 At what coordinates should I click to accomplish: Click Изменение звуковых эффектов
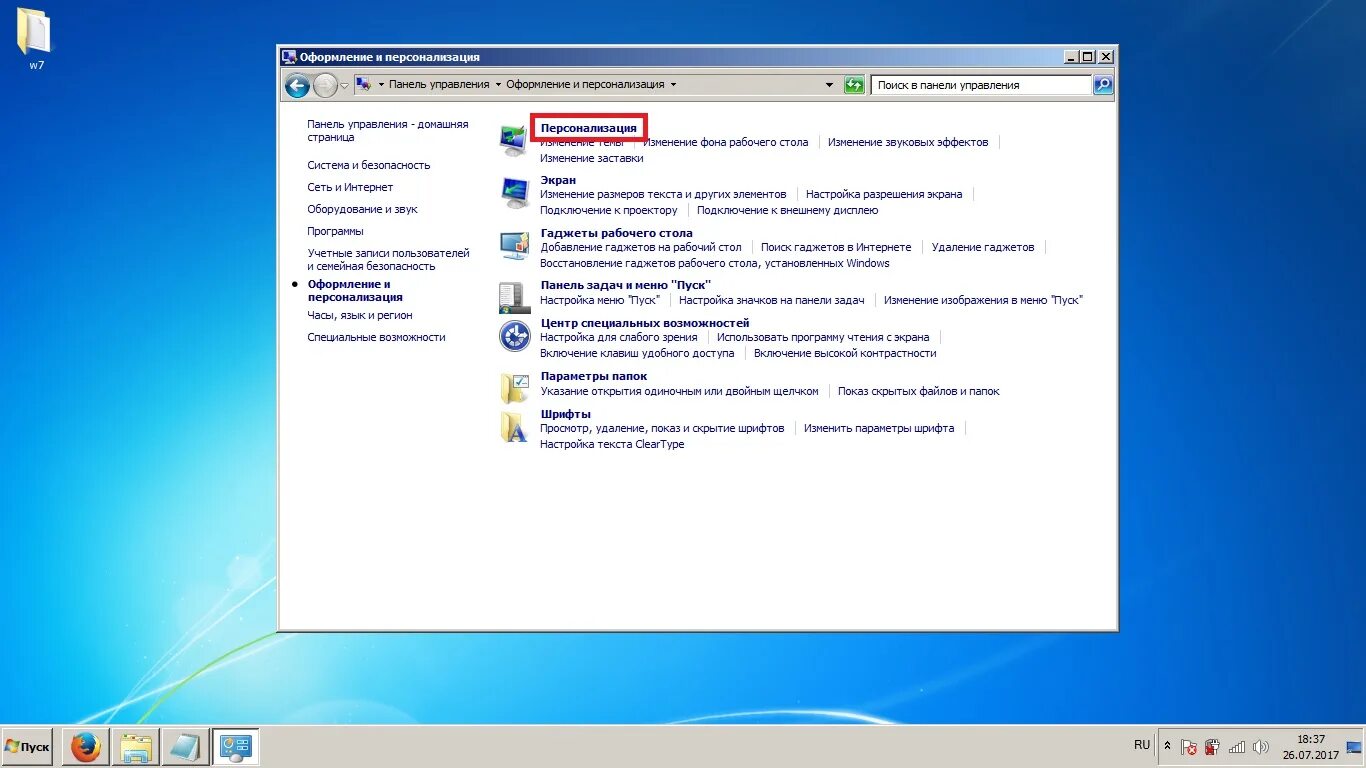click(908, 142)
